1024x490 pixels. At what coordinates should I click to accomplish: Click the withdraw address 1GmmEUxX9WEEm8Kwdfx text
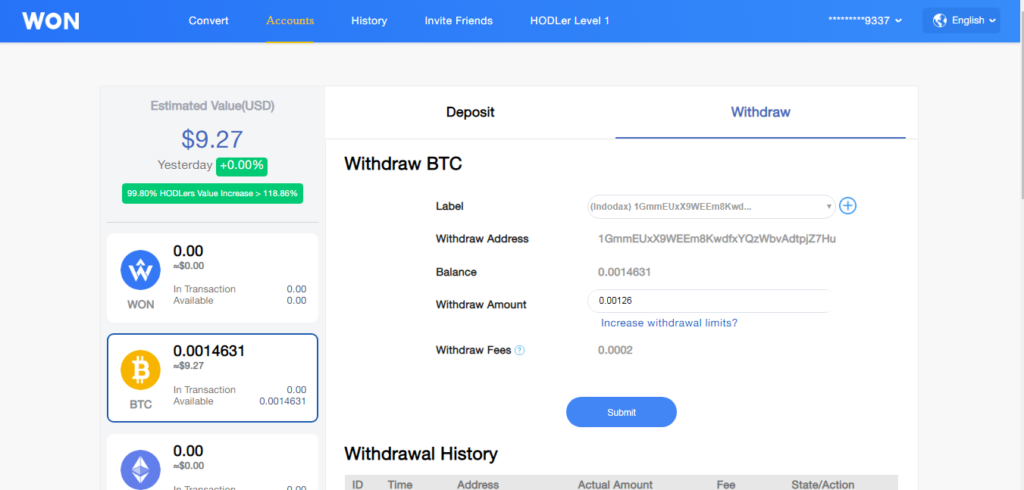[x=717, y=239]
